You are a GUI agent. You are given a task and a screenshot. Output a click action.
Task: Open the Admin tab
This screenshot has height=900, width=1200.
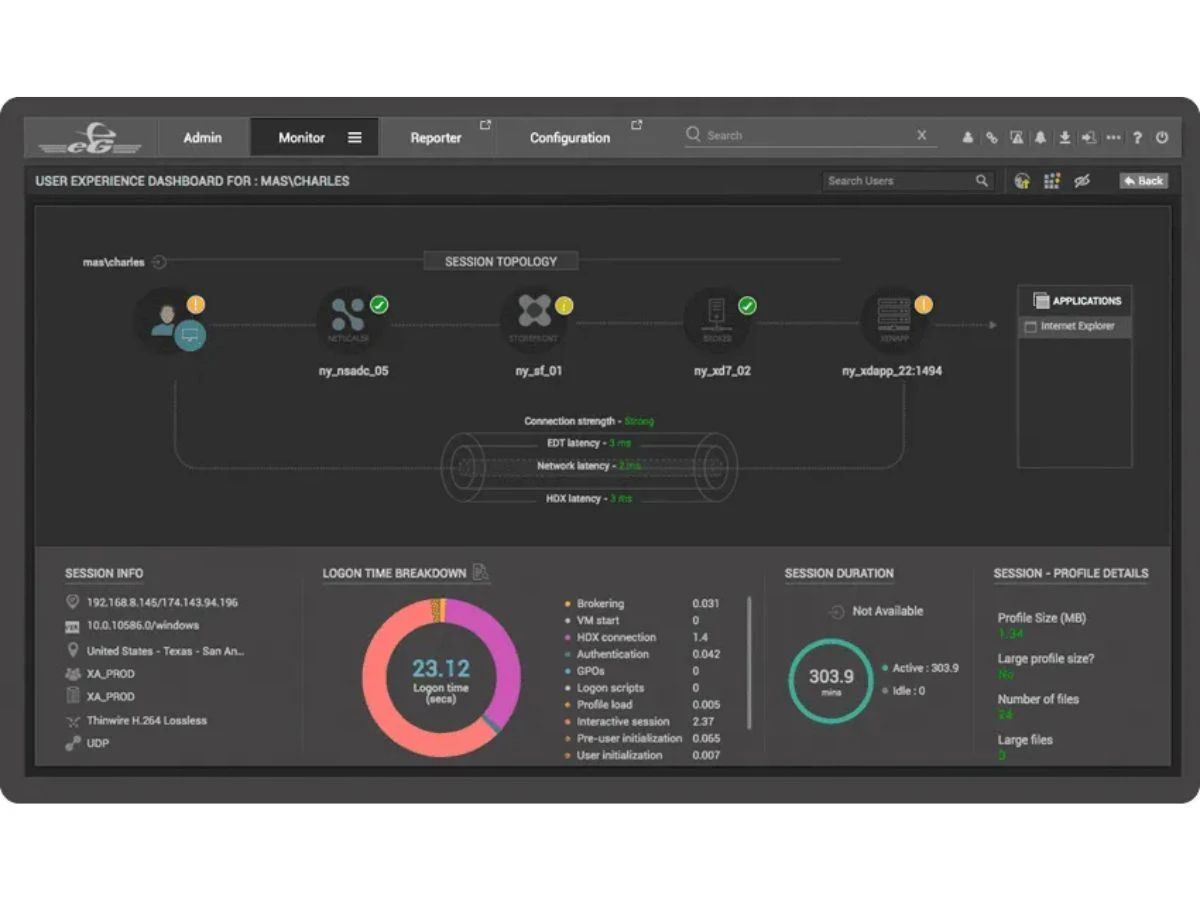coord(203,138)
